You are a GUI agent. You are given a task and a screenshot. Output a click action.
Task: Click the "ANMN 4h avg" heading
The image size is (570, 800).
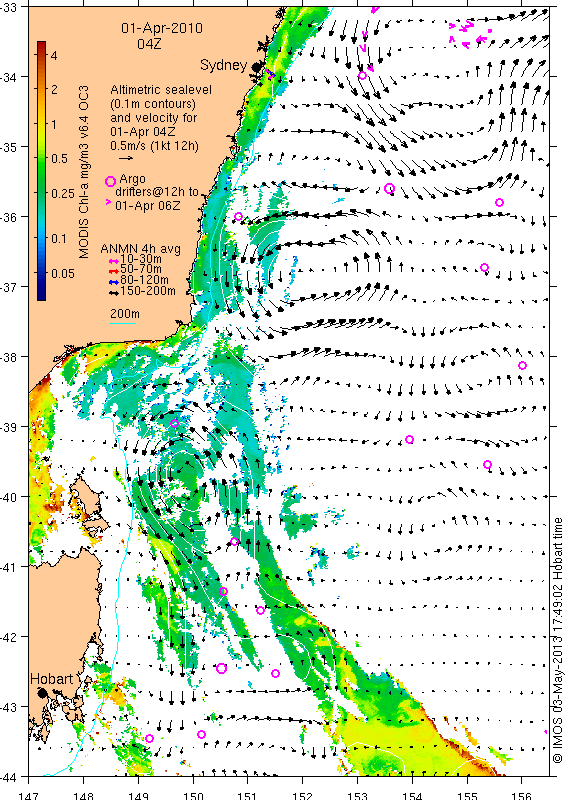pos(140,249)
